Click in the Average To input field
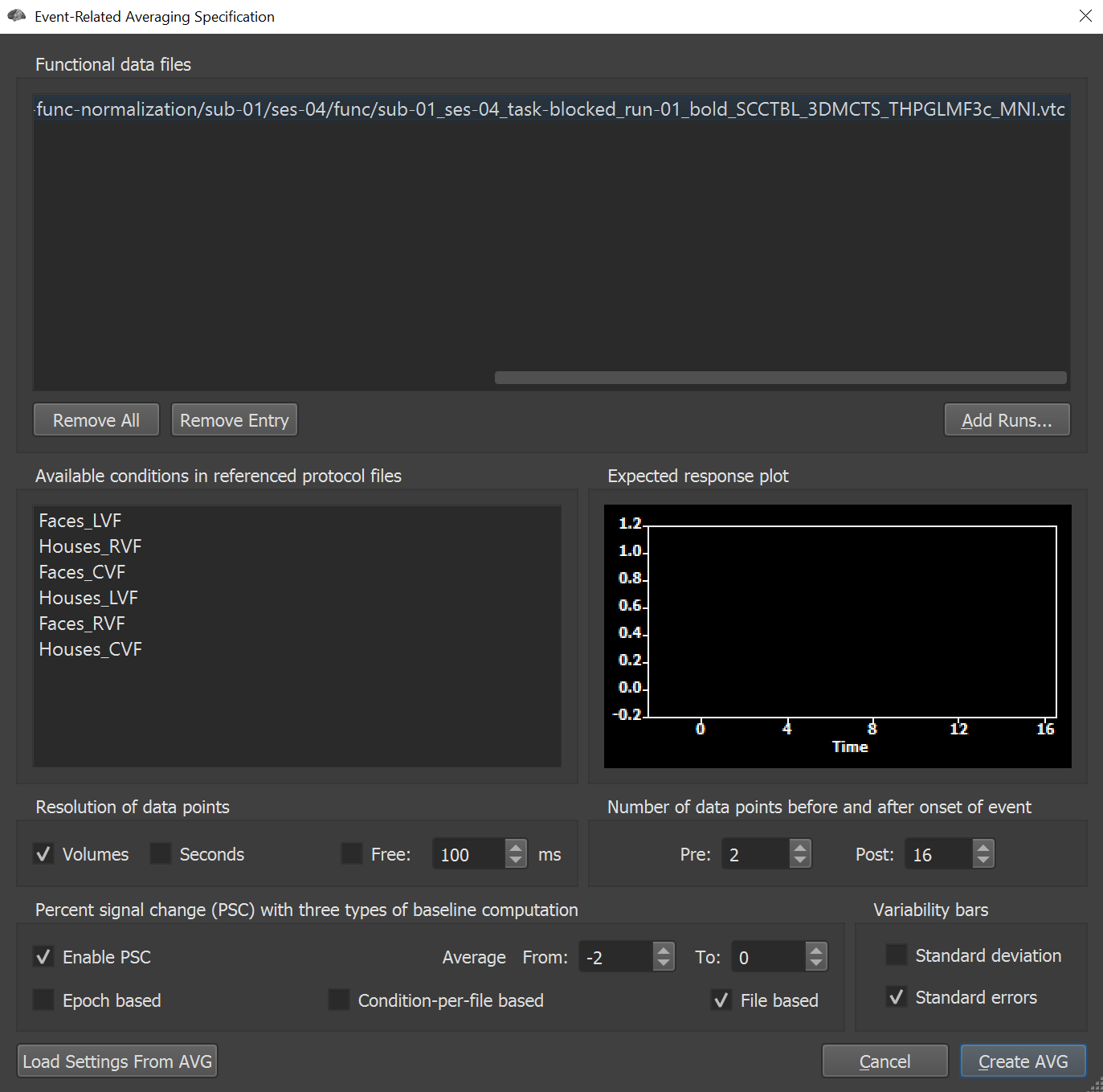1103x1092 pixels. pyautogui.click(x=767, y=957)
